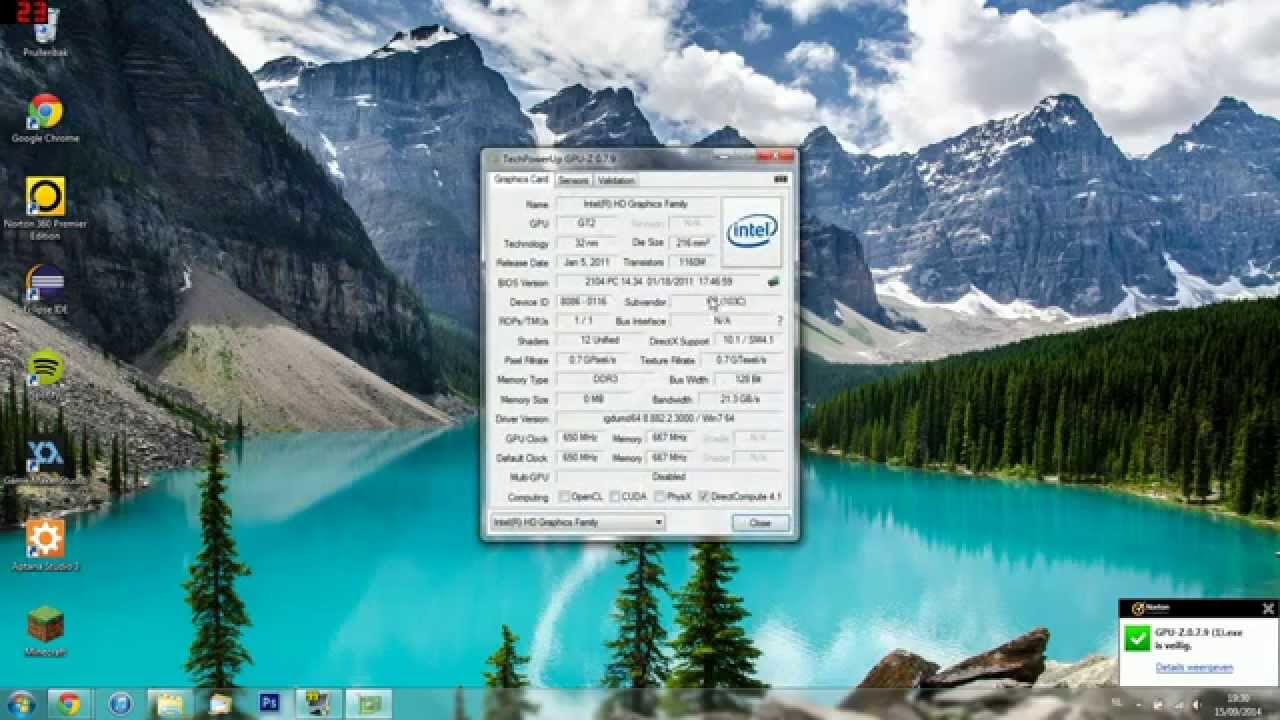
Task: Uncheck the DirectCompute 4.1 checkbox
Action: 704,496
